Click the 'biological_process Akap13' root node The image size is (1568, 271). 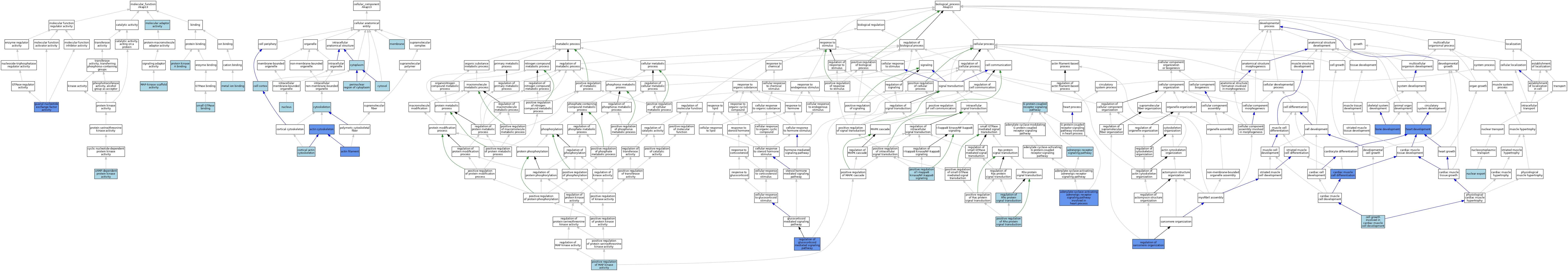[x=947, y=6]
